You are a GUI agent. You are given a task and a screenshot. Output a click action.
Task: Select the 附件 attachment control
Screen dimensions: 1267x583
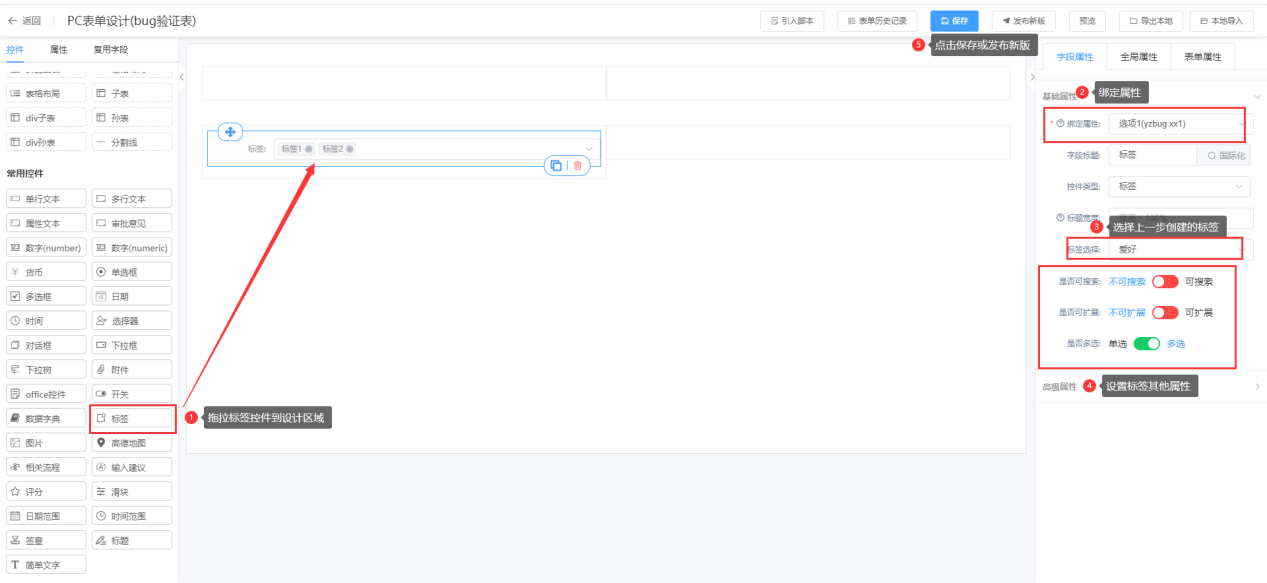[x=132, y=369]
